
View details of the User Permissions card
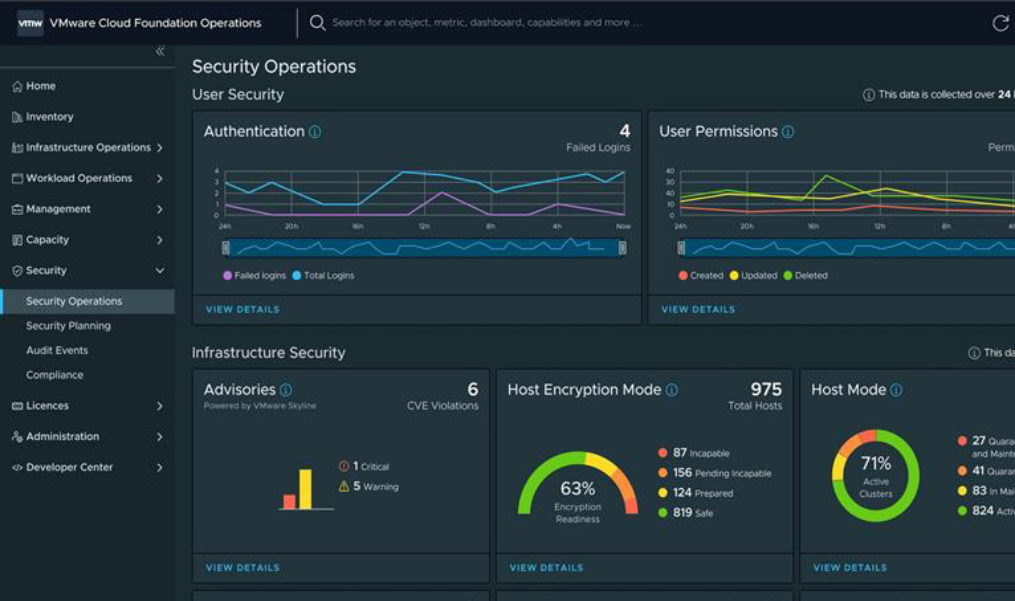pos(698,310)
